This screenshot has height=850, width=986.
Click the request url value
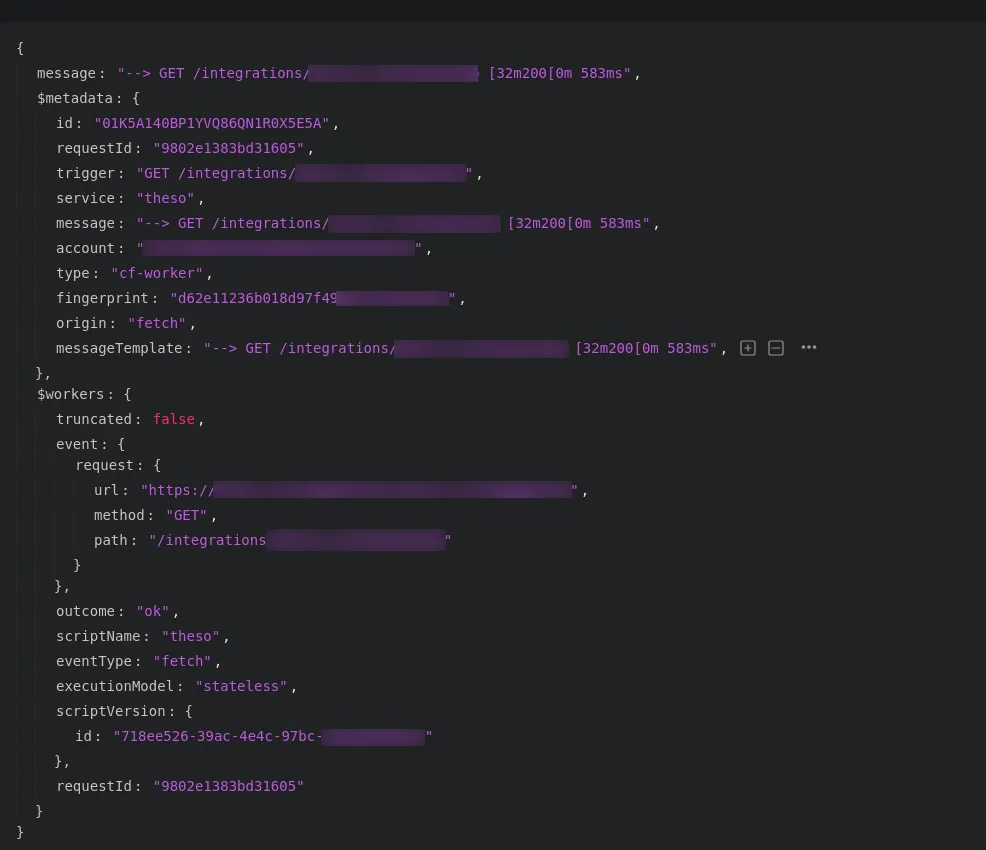(358, 490)
